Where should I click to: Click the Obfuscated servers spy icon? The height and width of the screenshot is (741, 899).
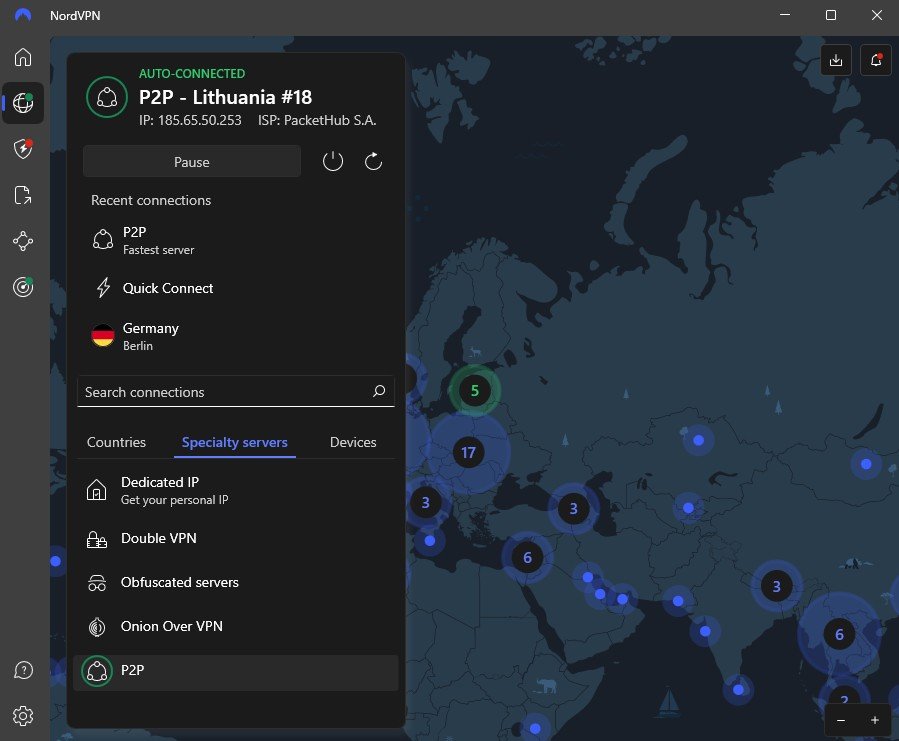96,583
